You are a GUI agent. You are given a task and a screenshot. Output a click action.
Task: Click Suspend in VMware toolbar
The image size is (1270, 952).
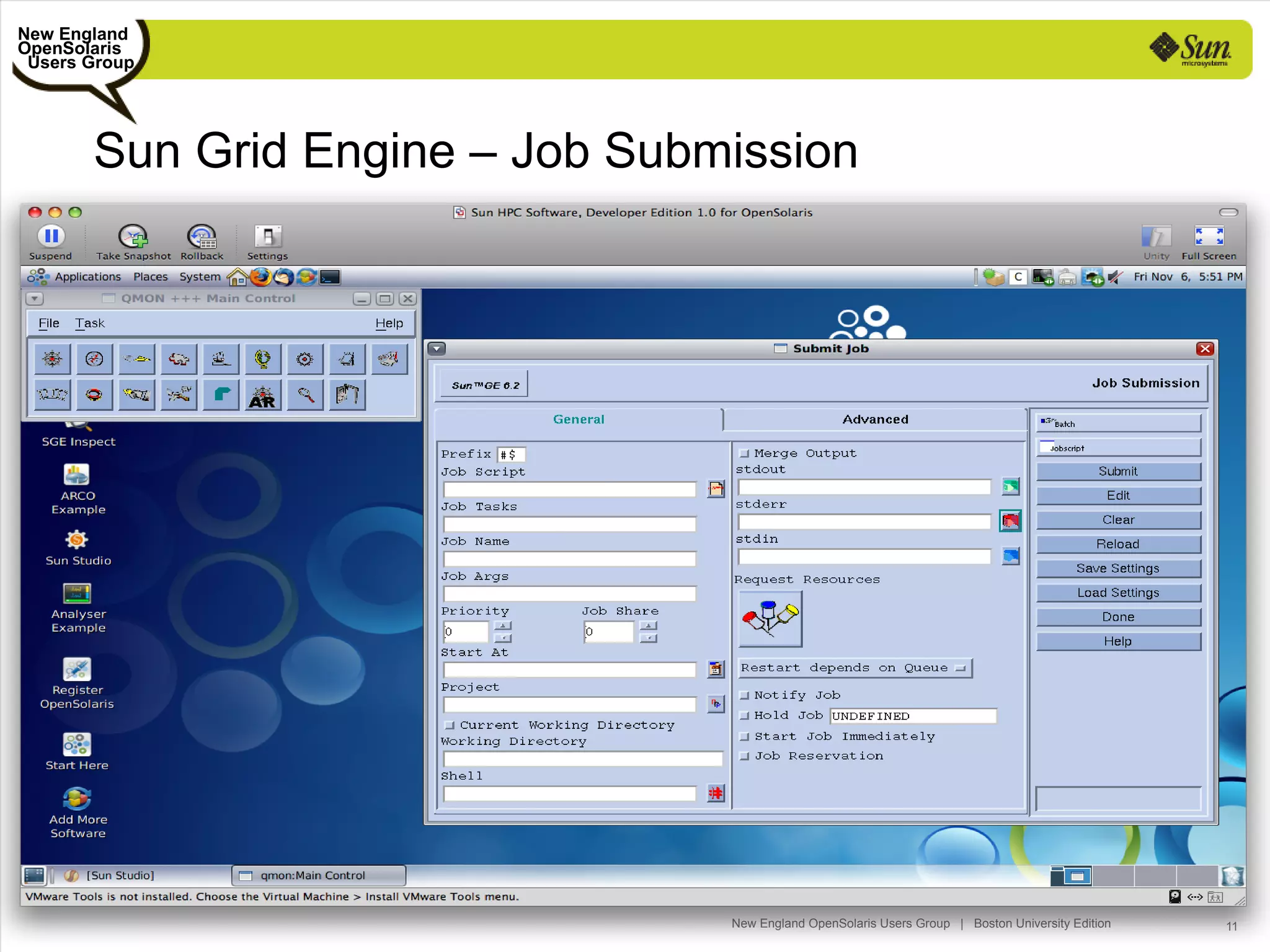coord(51,242)
